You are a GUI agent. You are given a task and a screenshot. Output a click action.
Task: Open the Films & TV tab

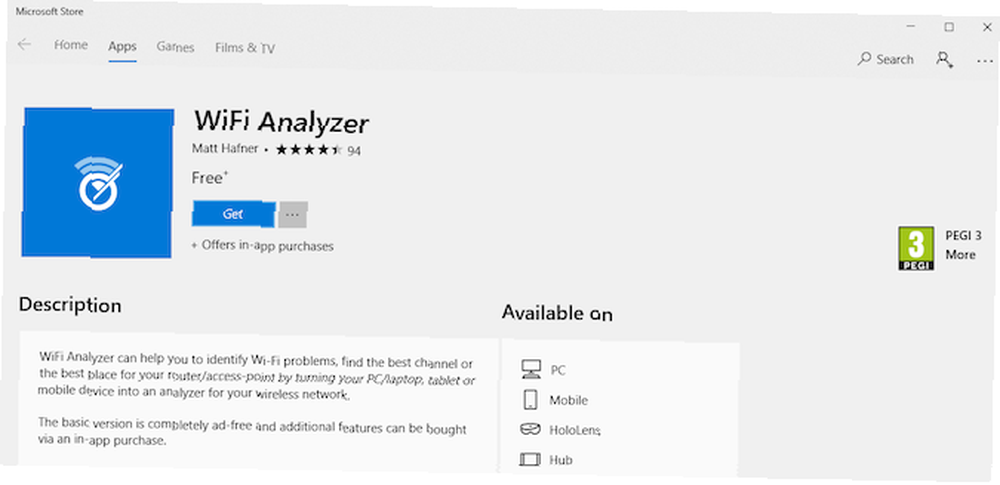pos(246,48)
